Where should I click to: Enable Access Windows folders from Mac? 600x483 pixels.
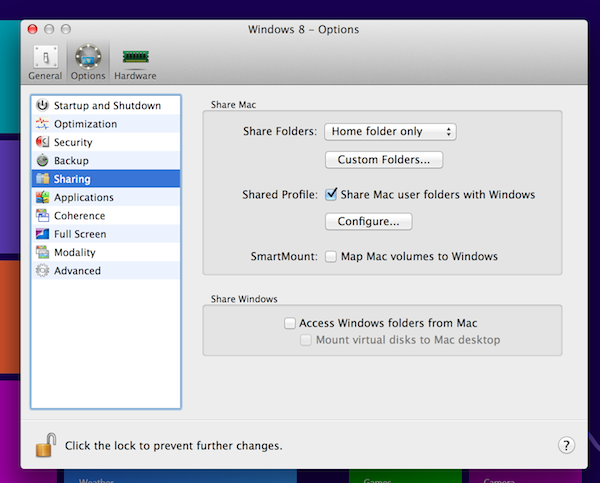tap(290, 323)
